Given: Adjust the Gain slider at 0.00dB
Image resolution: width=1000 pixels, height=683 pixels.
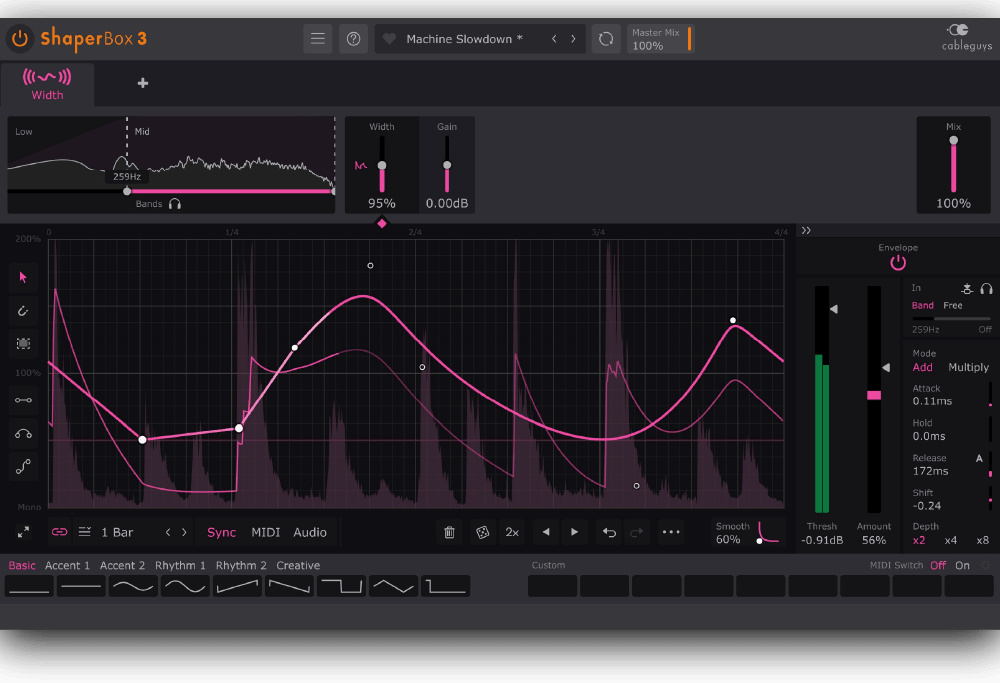Looking at the screenshot, I should (x=447, y=165).
